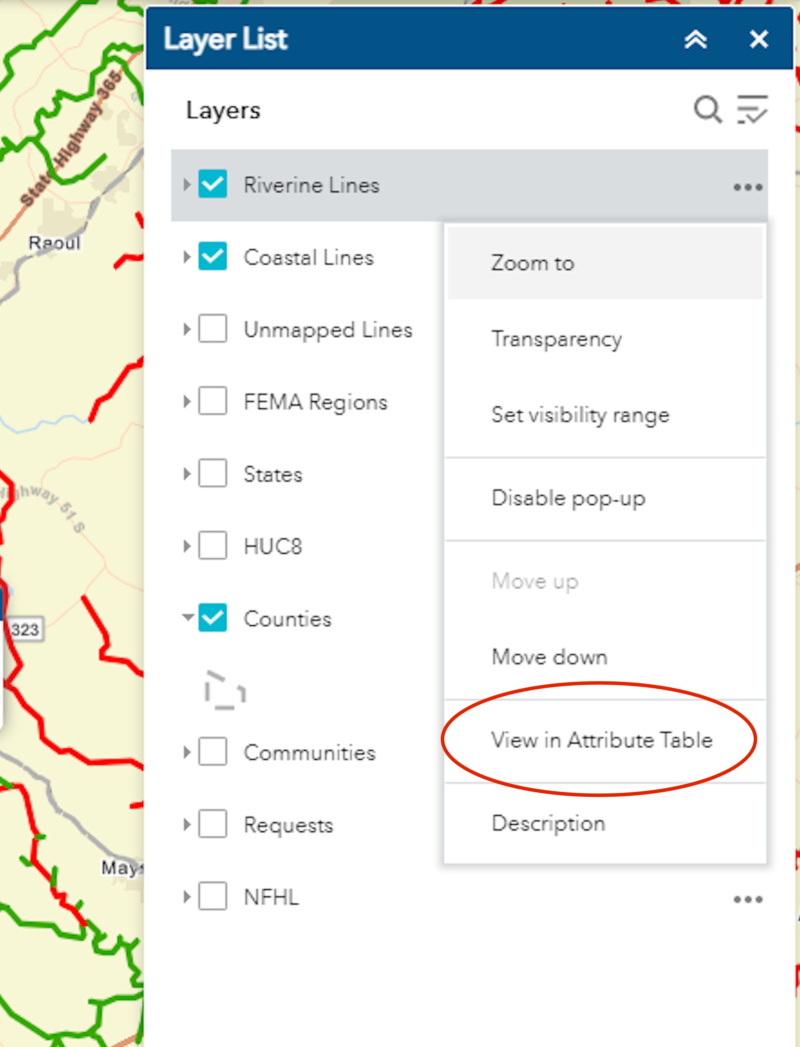This screenshot has width=800, height=1047.
Task: Click the filter layers icon
Action: coord(752,110)
